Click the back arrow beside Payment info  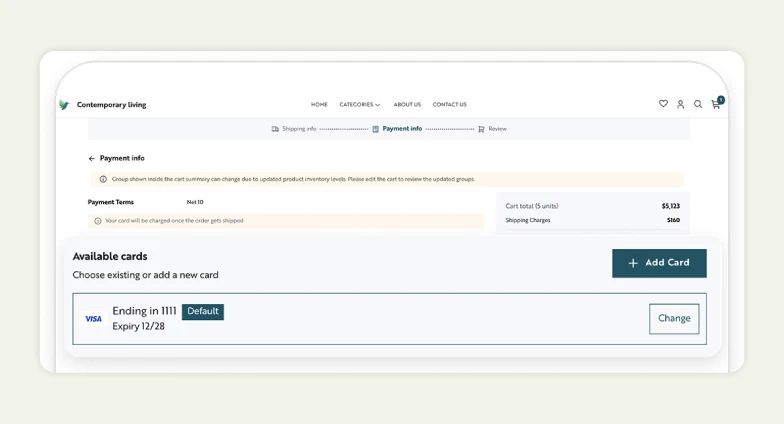(92, 158)
